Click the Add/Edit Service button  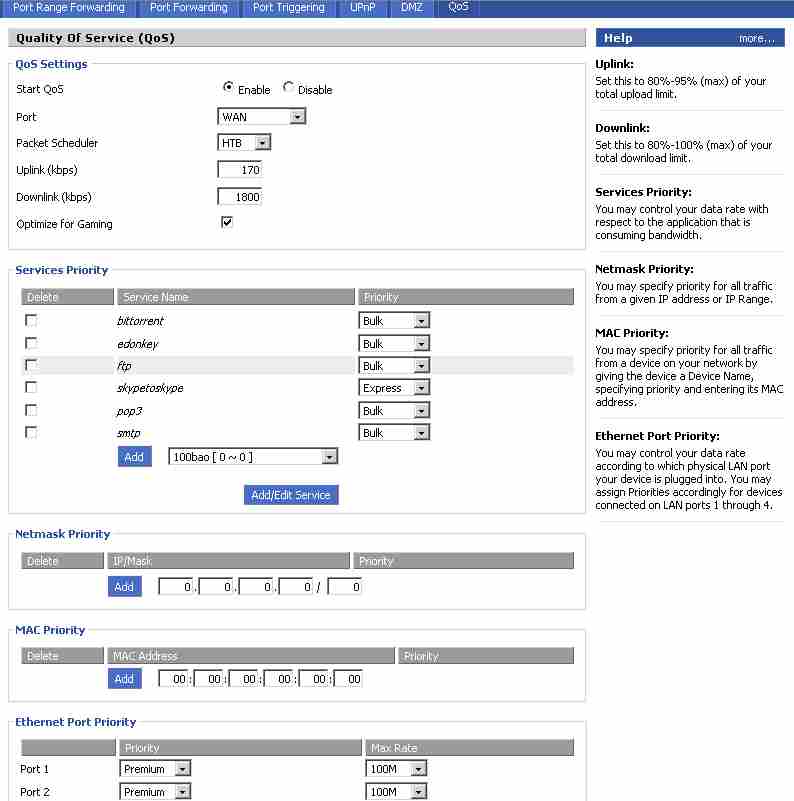click(x=291, y=494)
